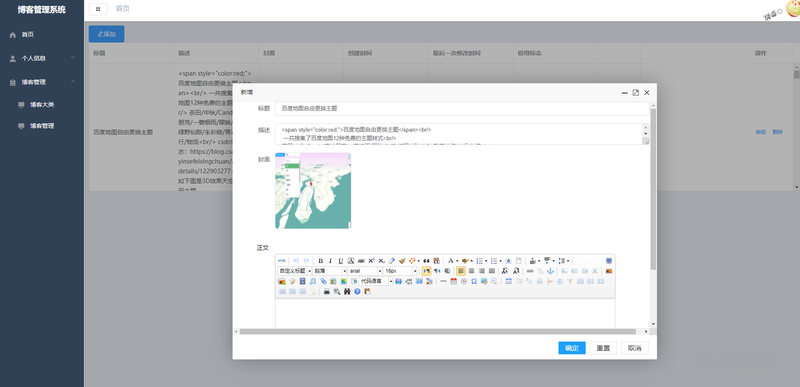Insert a horizontal rule

point(443,281)
